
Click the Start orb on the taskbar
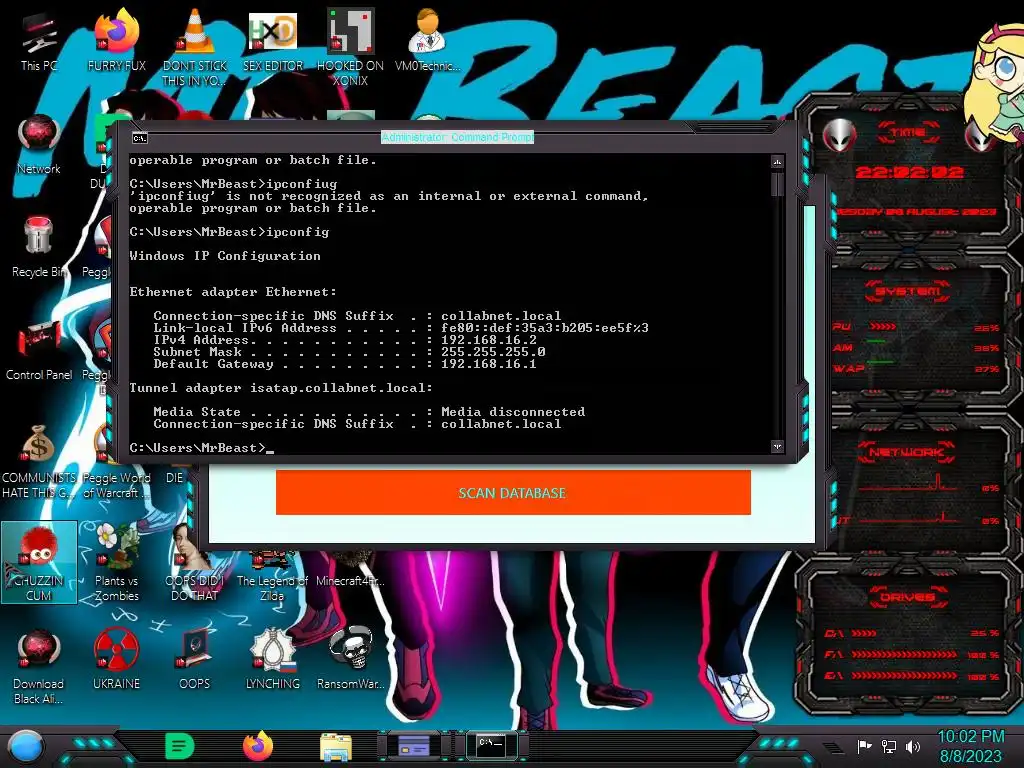25,746
